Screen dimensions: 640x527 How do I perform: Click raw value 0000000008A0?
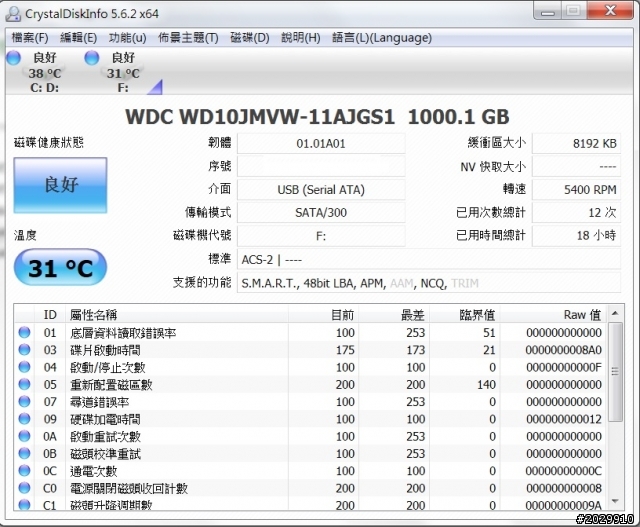[x=563, y=350]
